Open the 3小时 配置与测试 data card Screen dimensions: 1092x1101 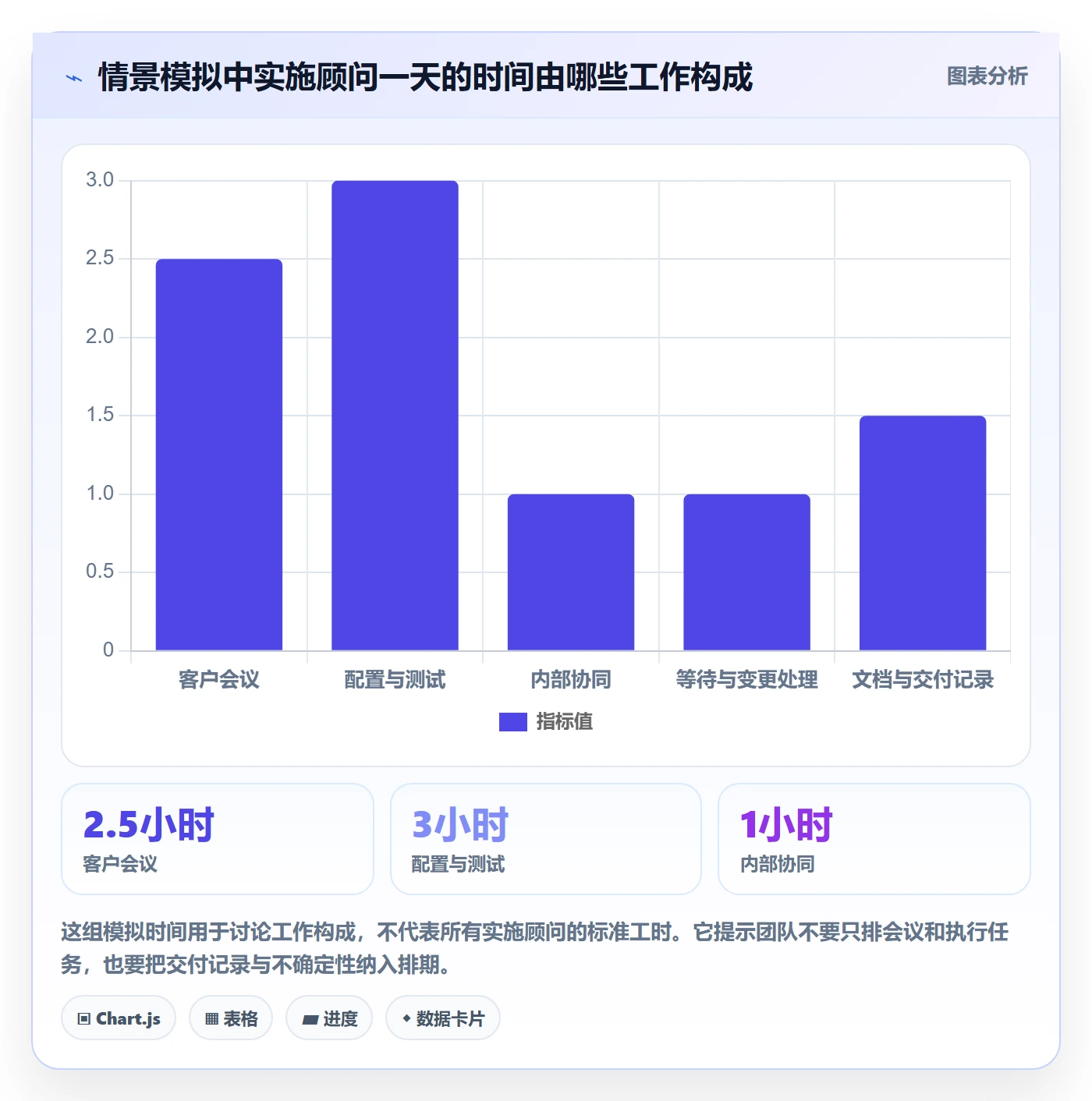pos(546,839)
